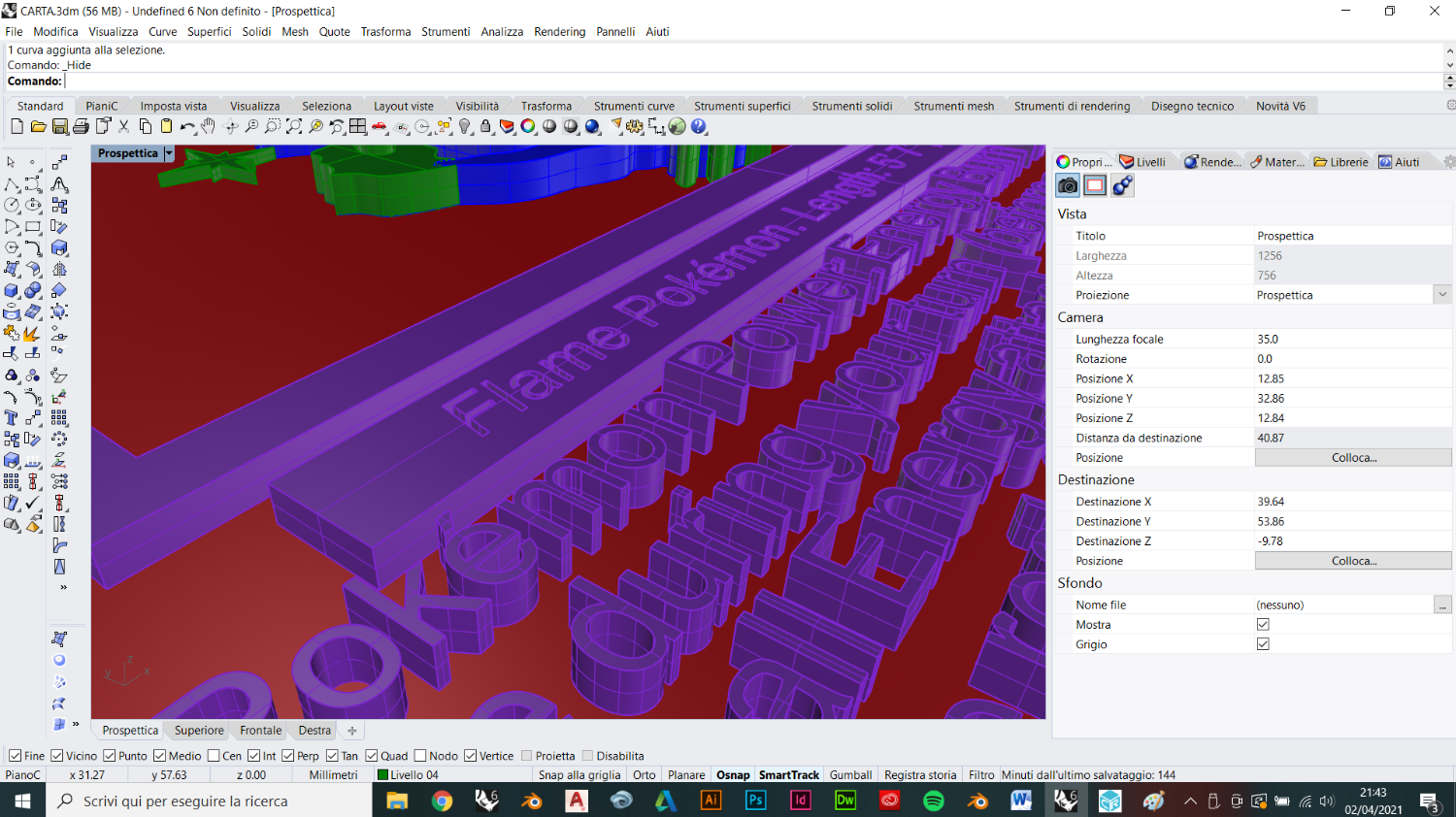Open the Proiezione dropdown
Viewport: 1456px width, 817px height.
[1442, 295]
